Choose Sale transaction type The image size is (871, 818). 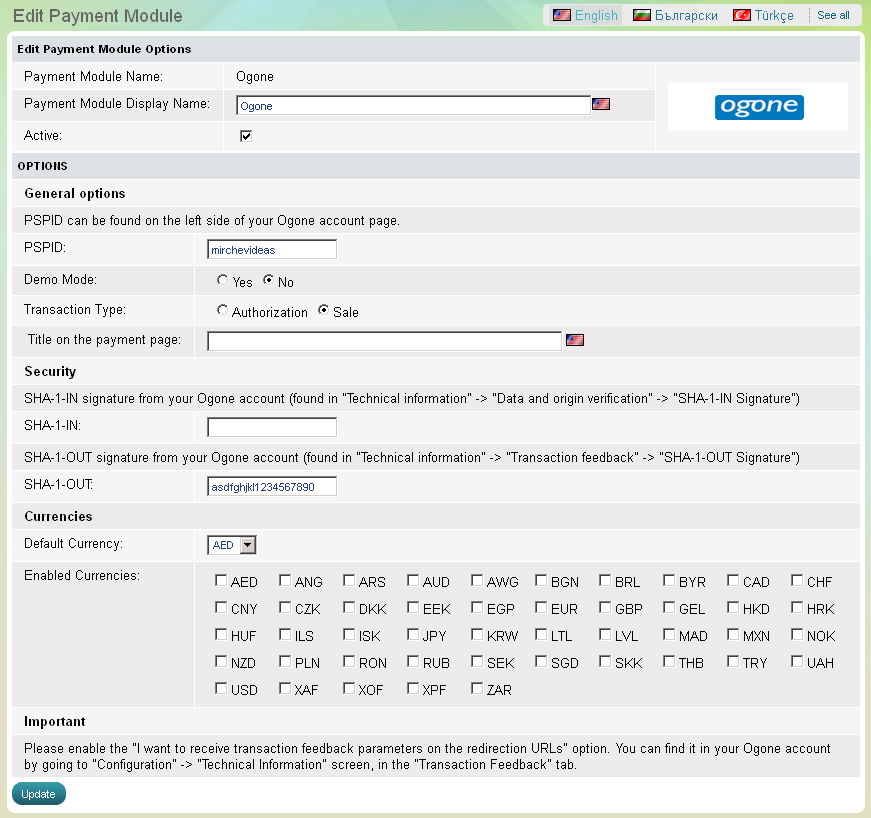click(324, 311)
